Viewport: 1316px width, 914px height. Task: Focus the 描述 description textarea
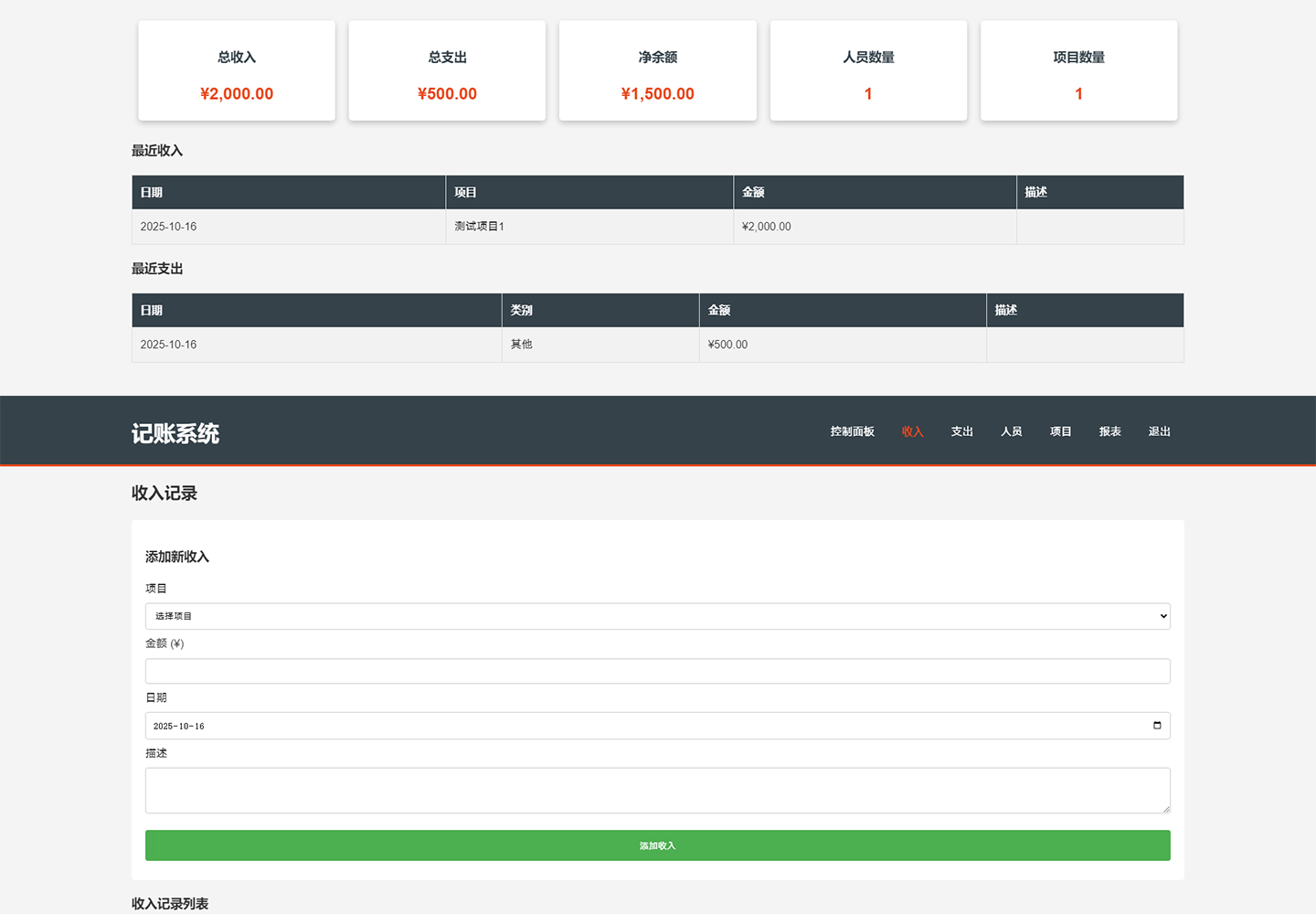point(657,790)
